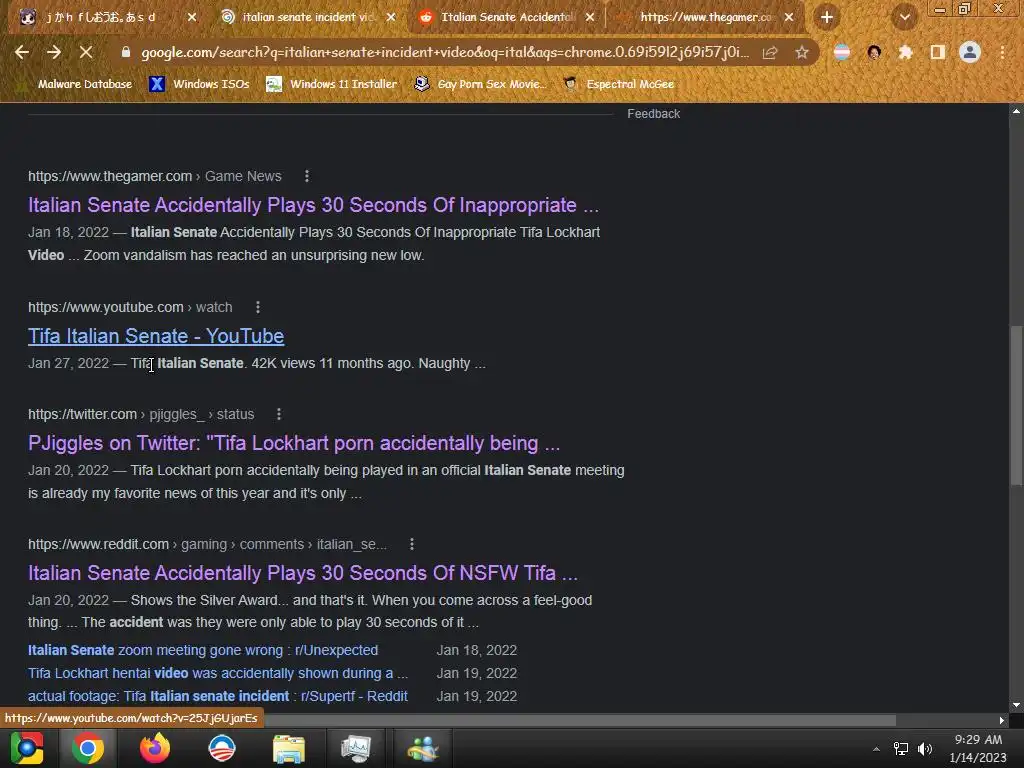Click the reddit.com gaming comments breadcrumb

(x=207, y=544)
